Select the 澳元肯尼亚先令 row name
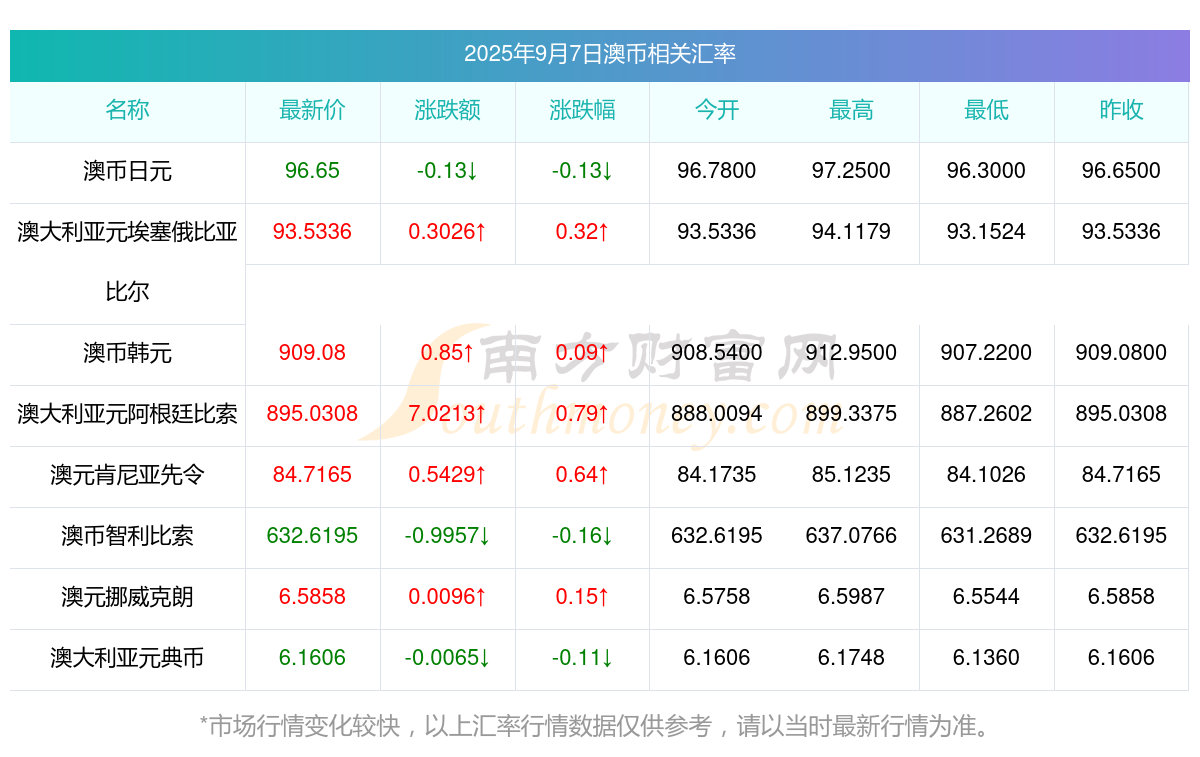 pyautogui.click(x=128, y=474)
